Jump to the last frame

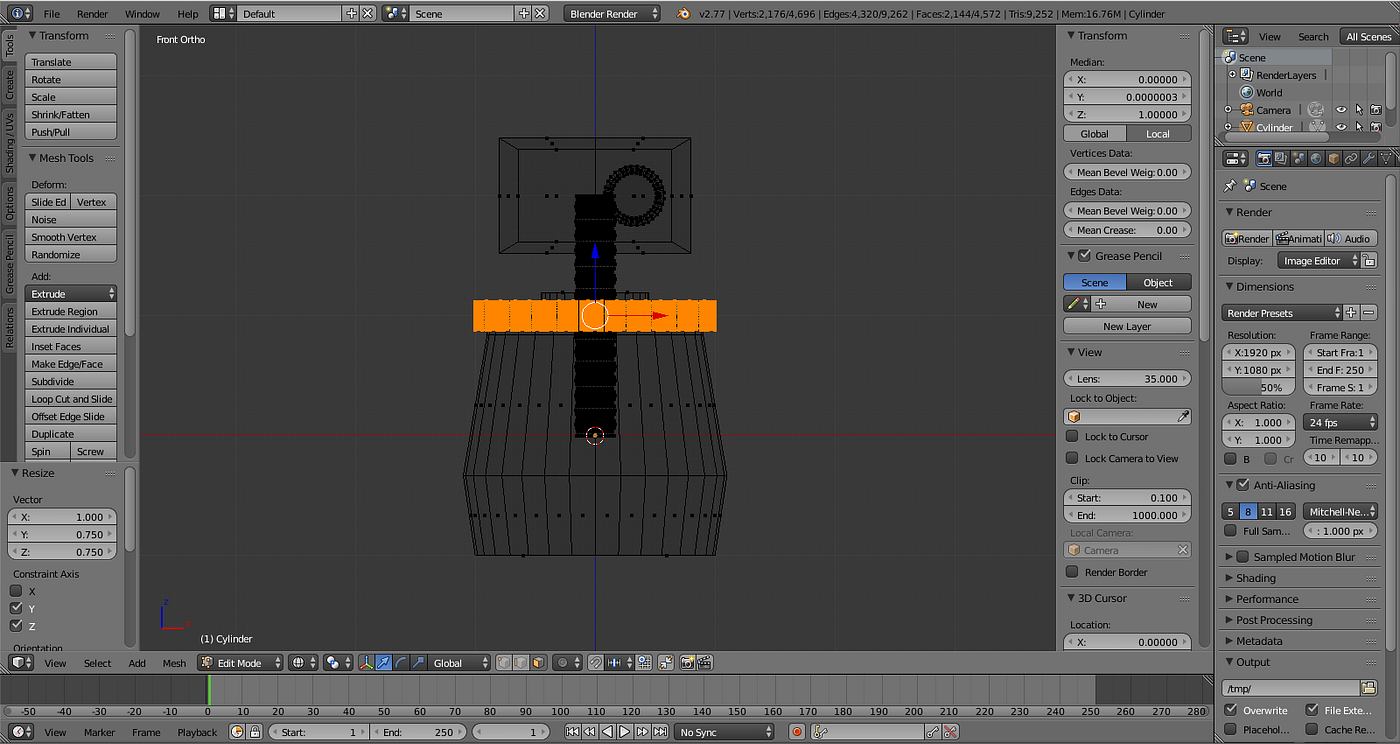click(660, 732)
